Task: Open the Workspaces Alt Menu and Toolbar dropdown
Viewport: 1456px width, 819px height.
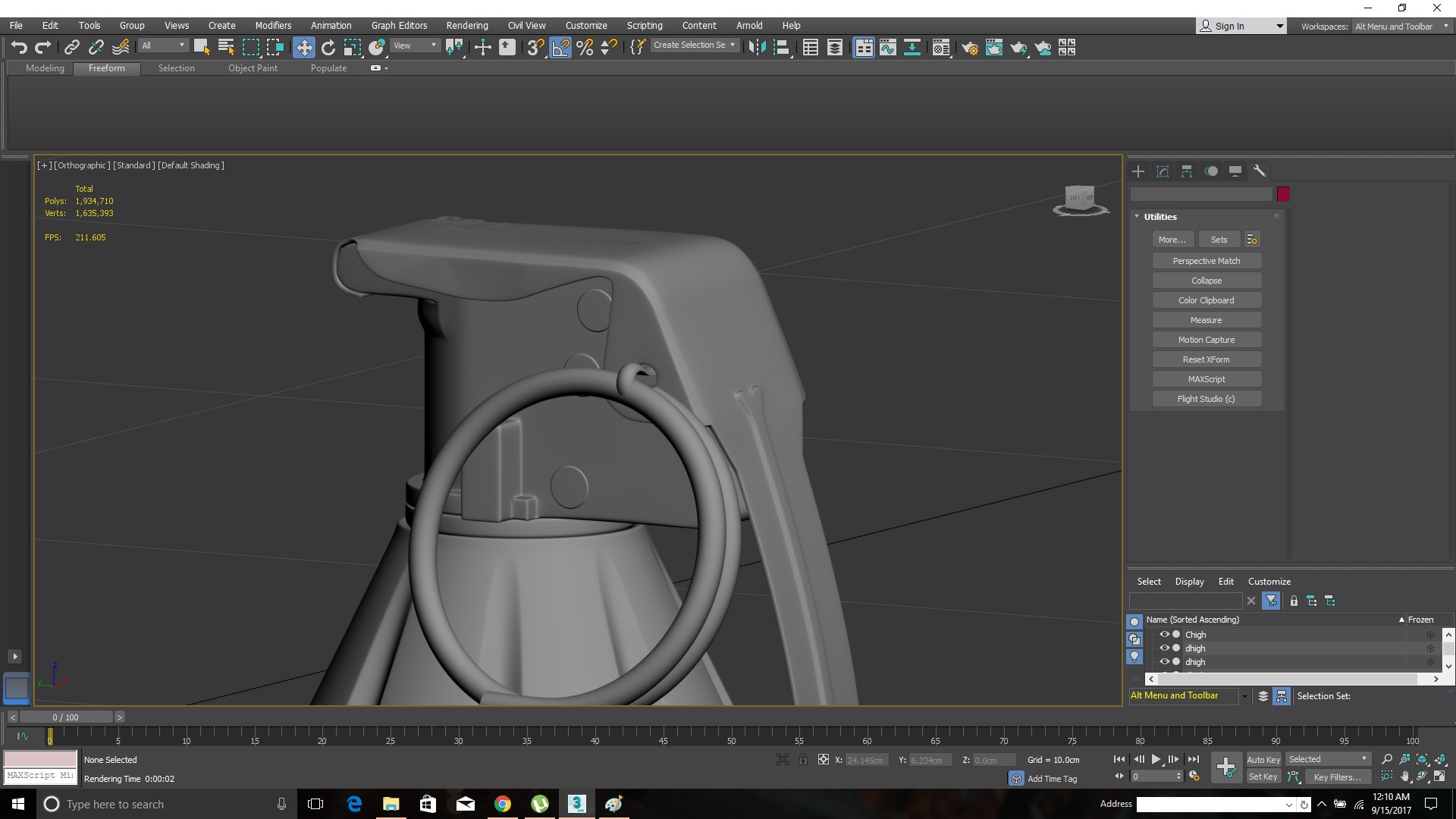Action: click(x=1401, y=27)
